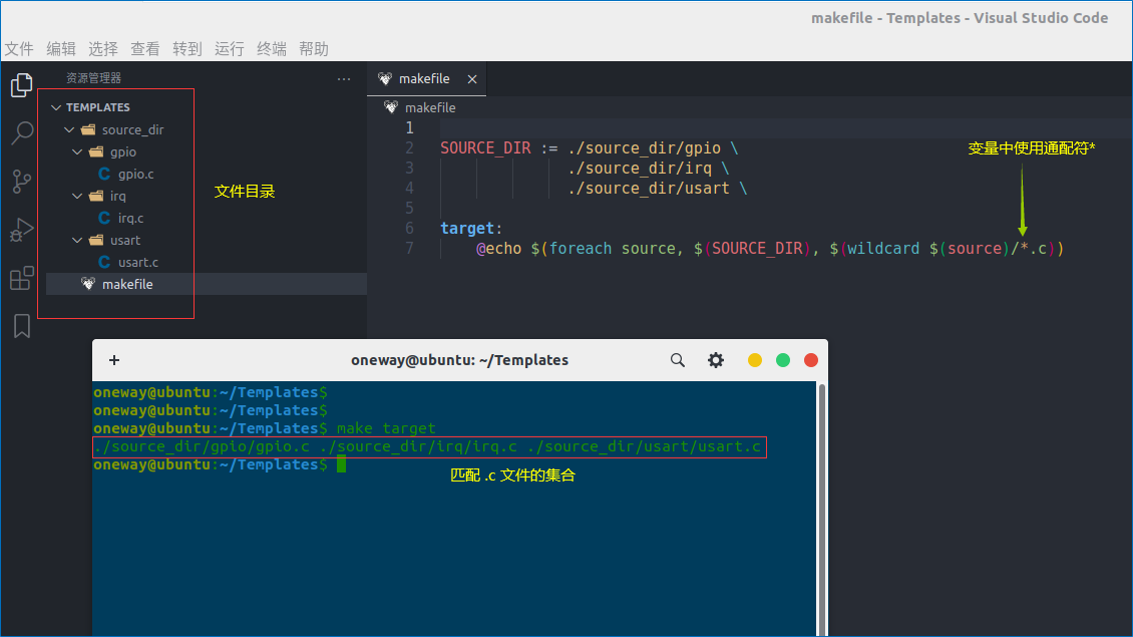Click ./source_dir/irq path on line 3
Image resolution: width=1133 pixels, height=637 pixels.
[639, 168]
